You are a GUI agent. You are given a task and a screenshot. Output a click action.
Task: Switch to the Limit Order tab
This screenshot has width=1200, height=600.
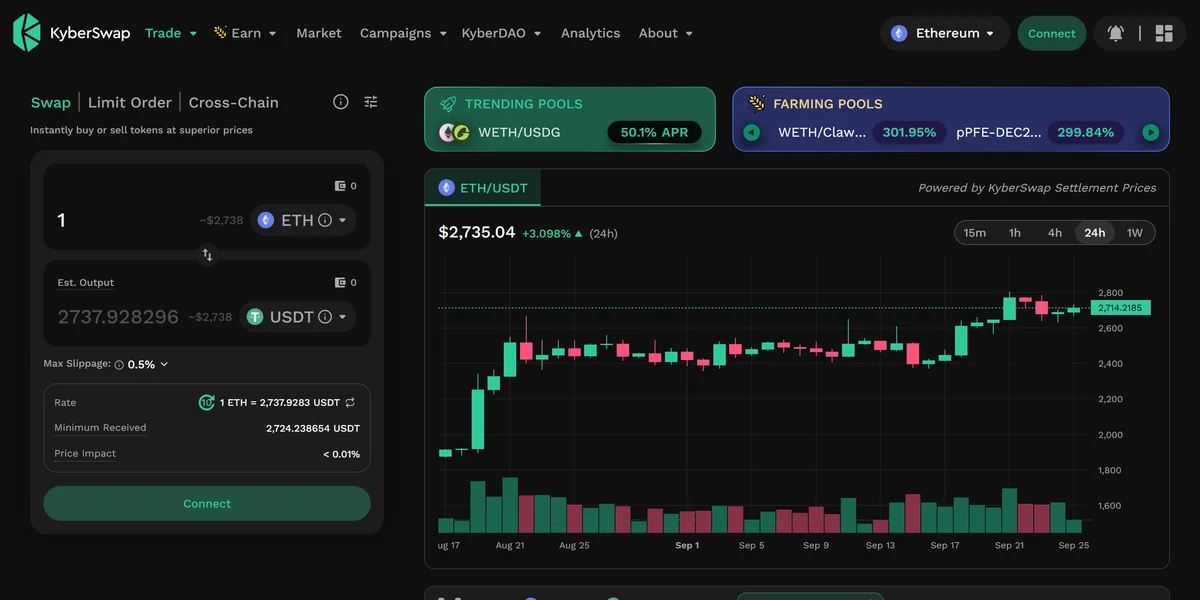[x=130, y=102]
